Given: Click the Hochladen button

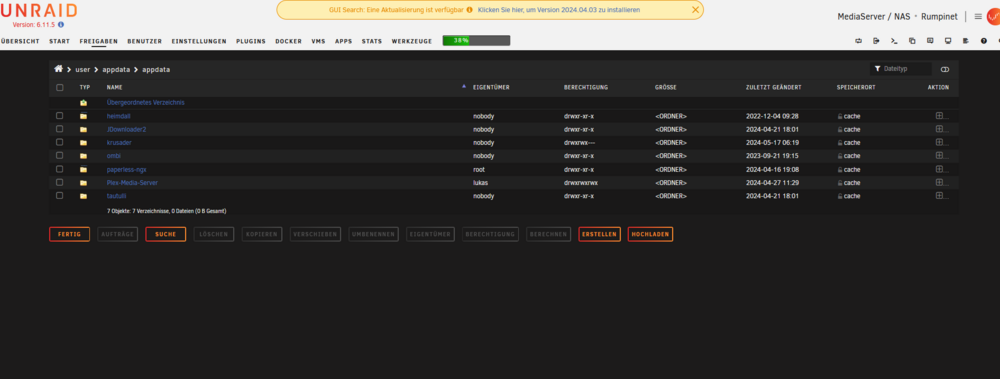Looking at the screenshot, I should [x=650, y=234].
